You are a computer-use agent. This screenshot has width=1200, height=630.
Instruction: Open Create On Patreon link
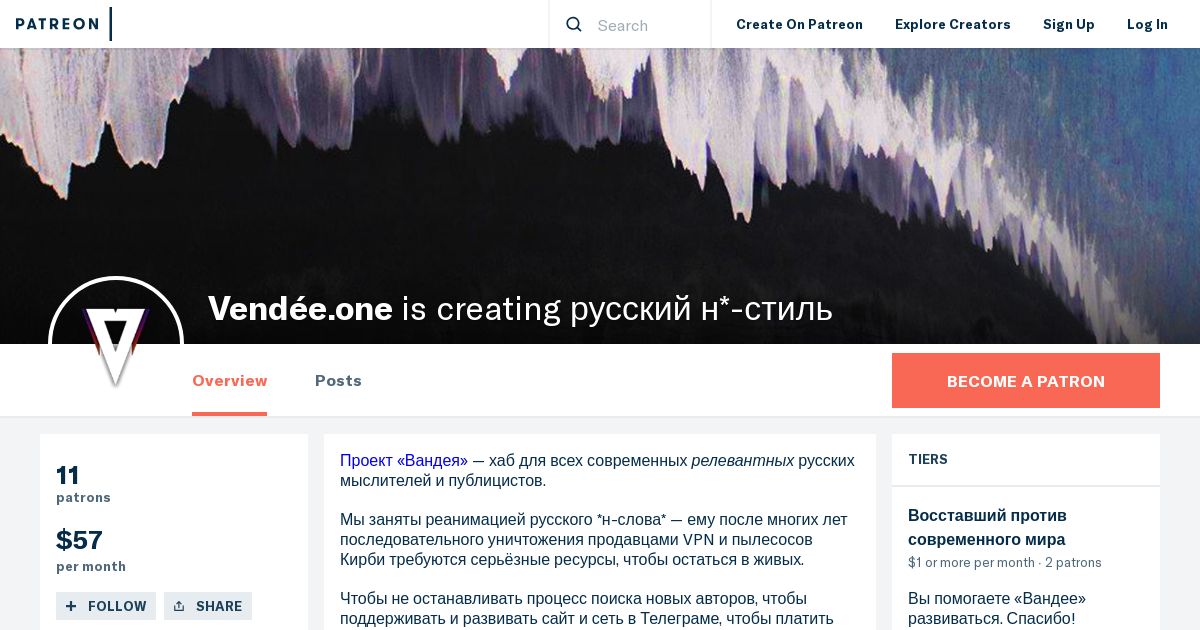point(799,24)
